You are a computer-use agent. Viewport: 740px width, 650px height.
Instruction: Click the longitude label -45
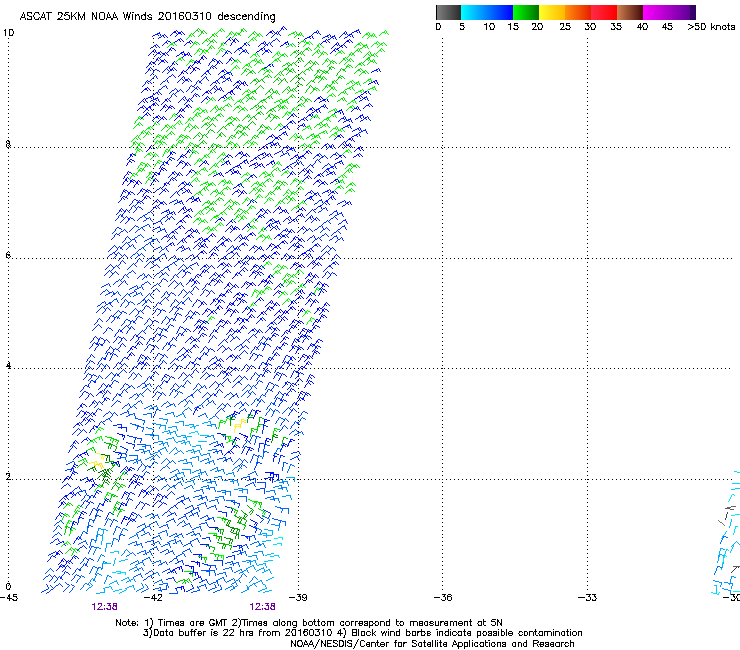click(9, 598)
